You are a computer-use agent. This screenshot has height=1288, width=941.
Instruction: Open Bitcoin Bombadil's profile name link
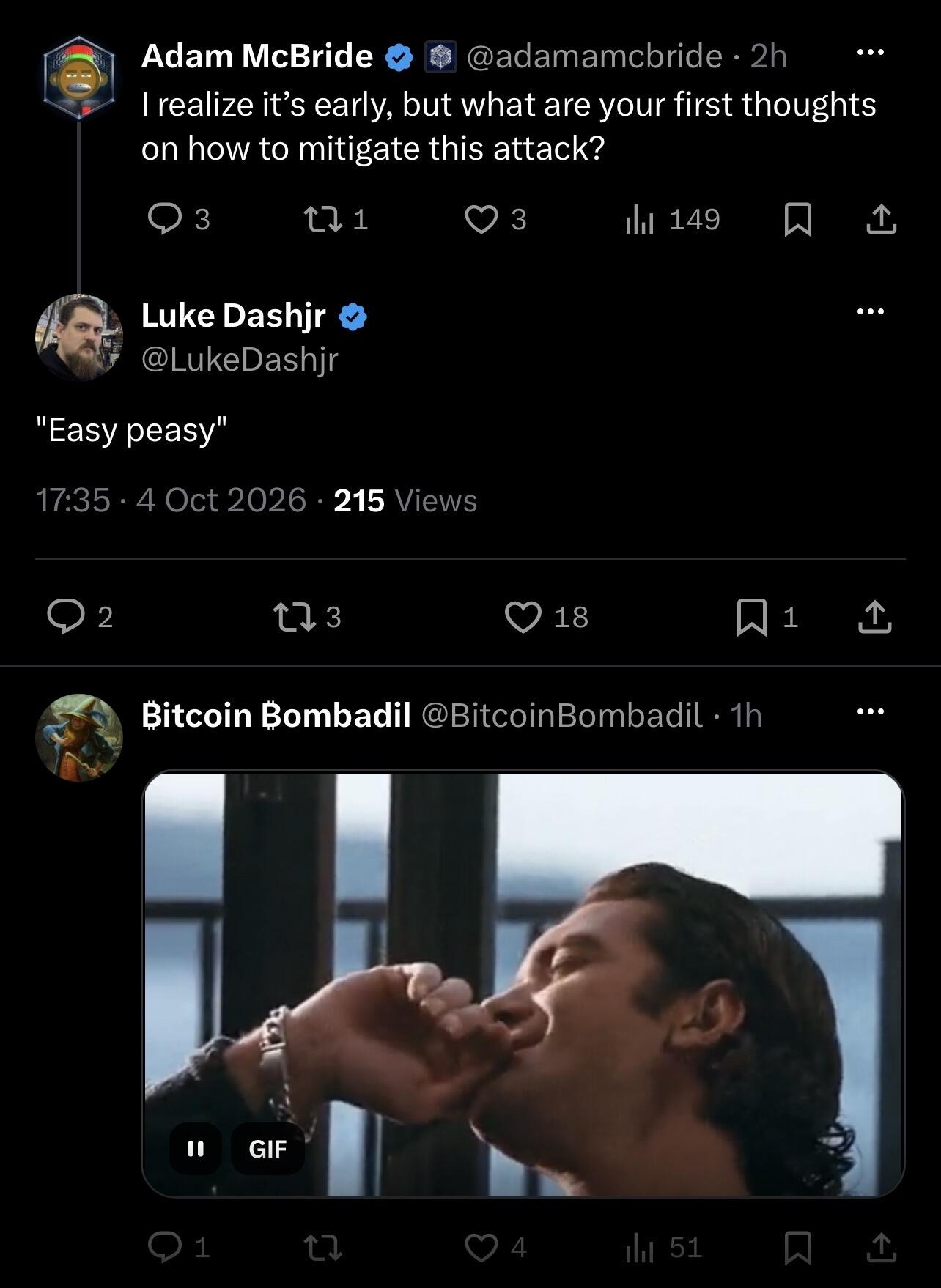point(276,715)
